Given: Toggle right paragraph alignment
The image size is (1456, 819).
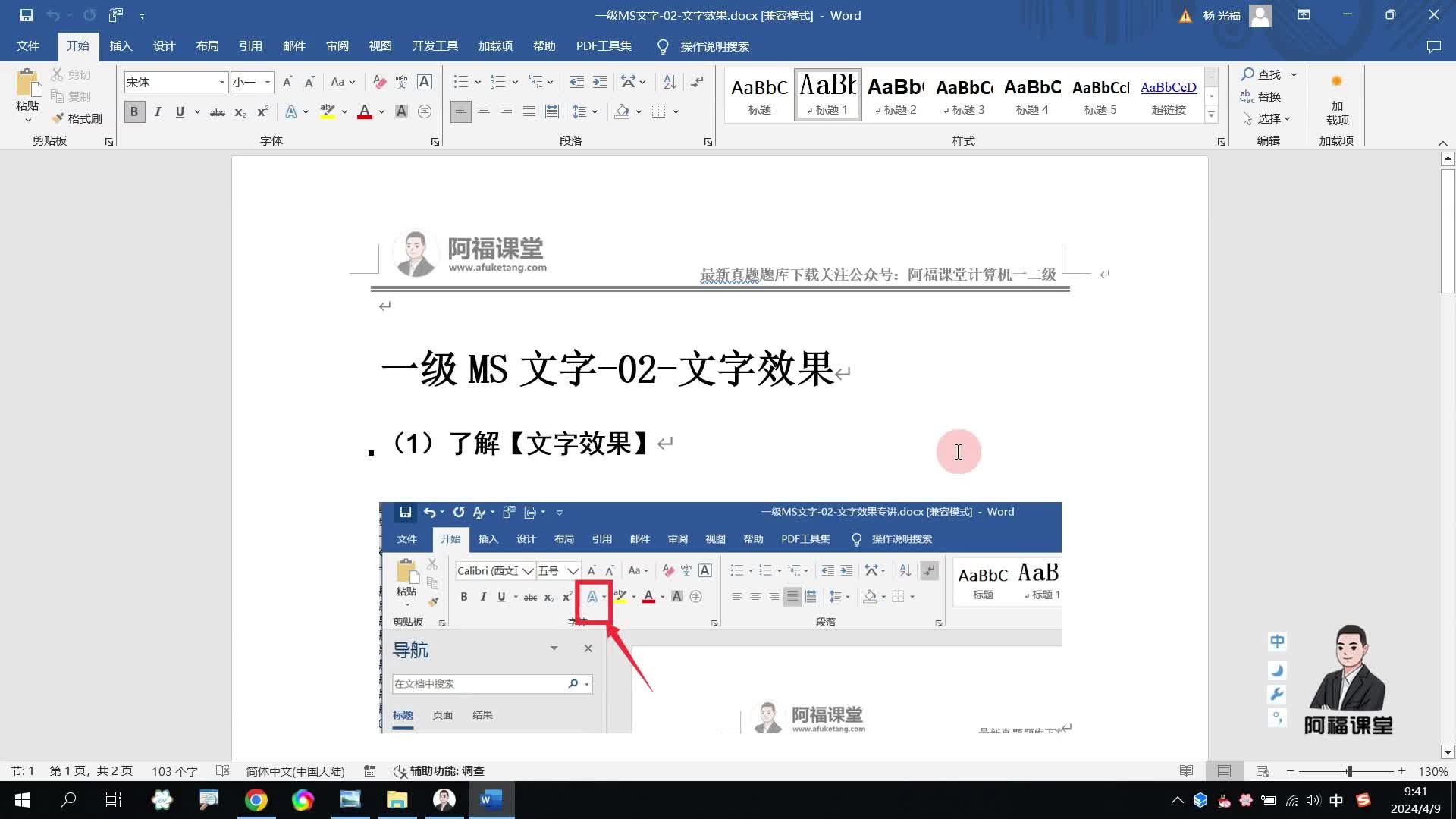Looking at the screenshot, I should 507,112.
